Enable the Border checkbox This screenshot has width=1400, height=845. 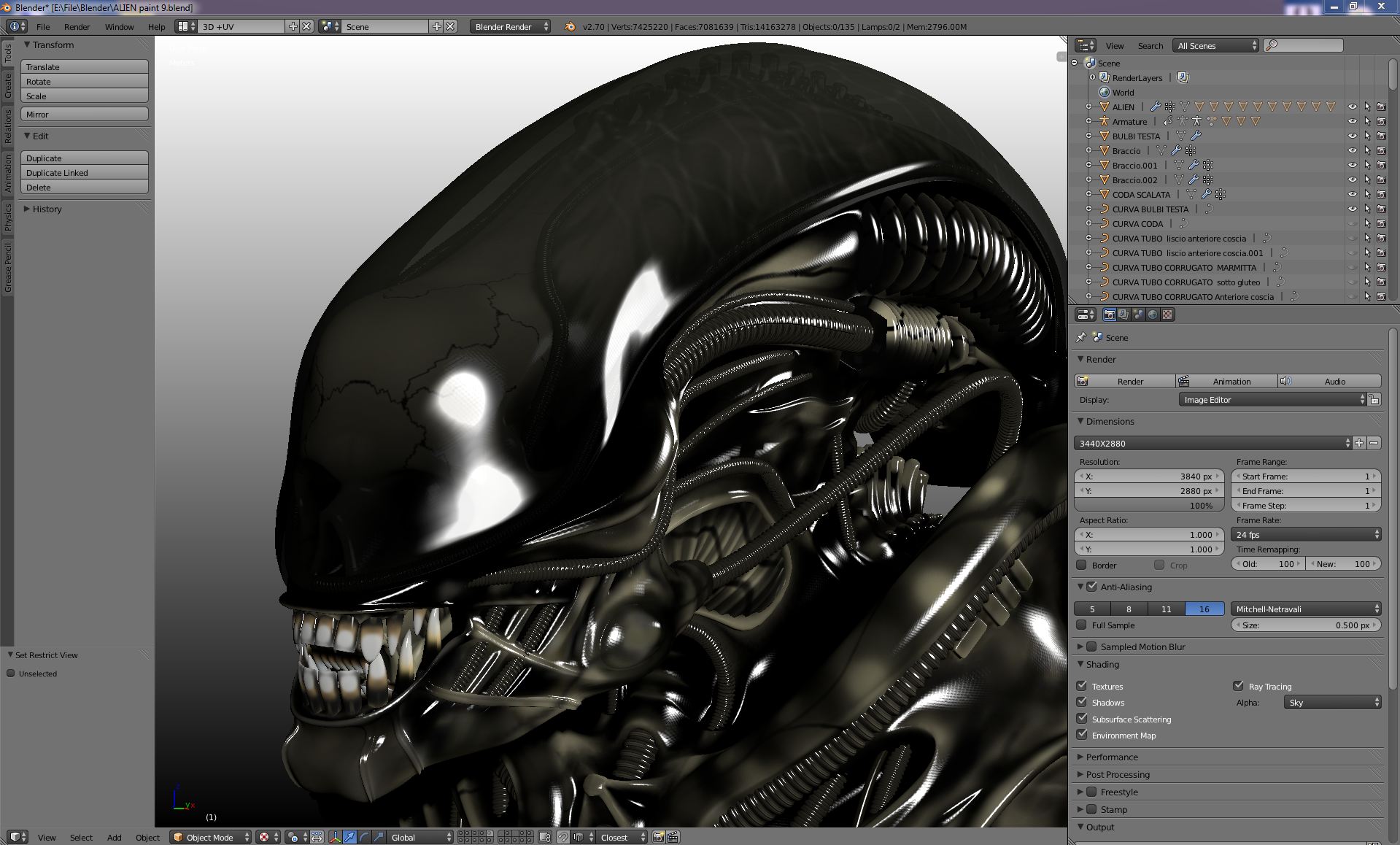(1082, 565)
